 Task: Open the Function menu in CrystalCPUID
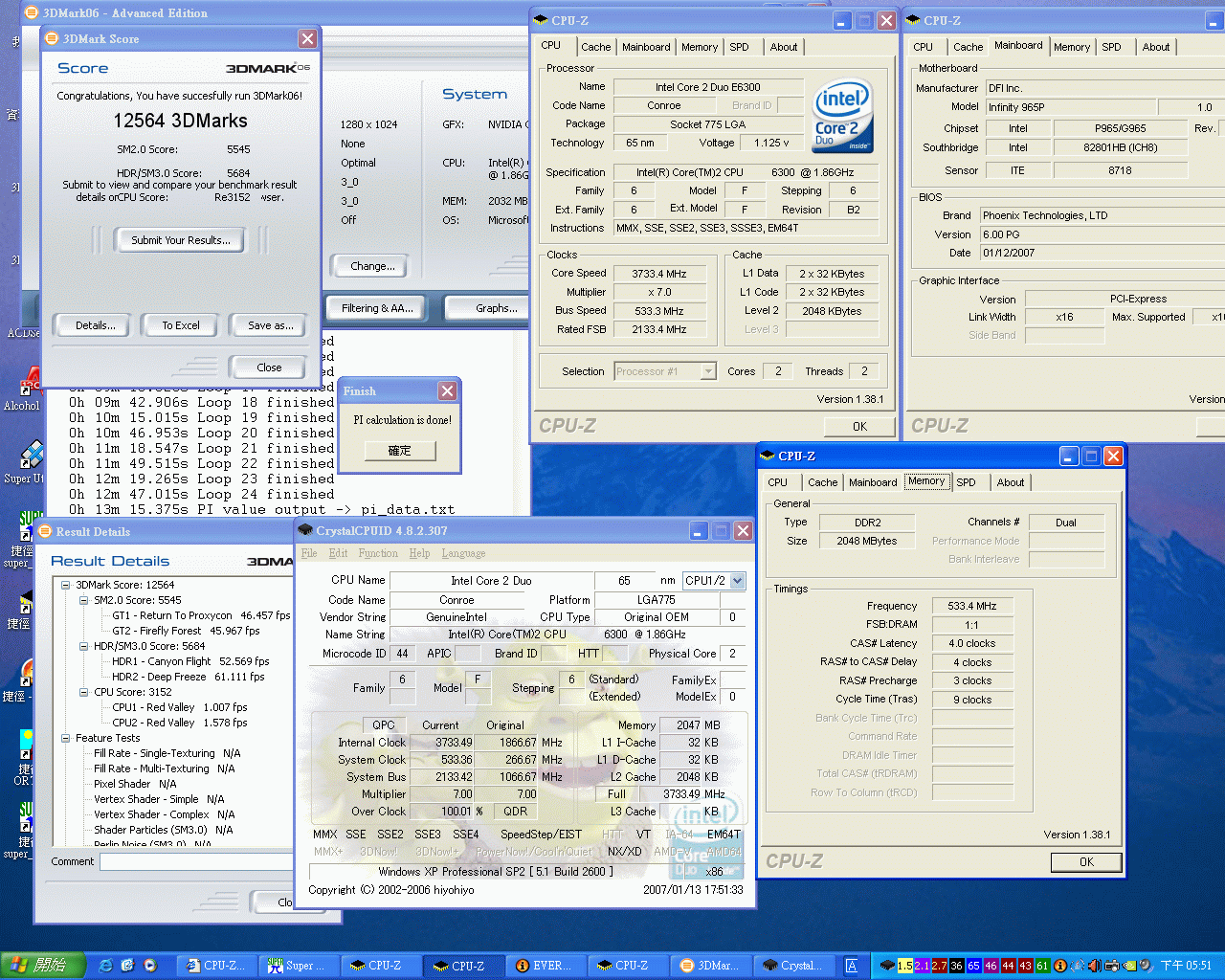tap(378, 553)
